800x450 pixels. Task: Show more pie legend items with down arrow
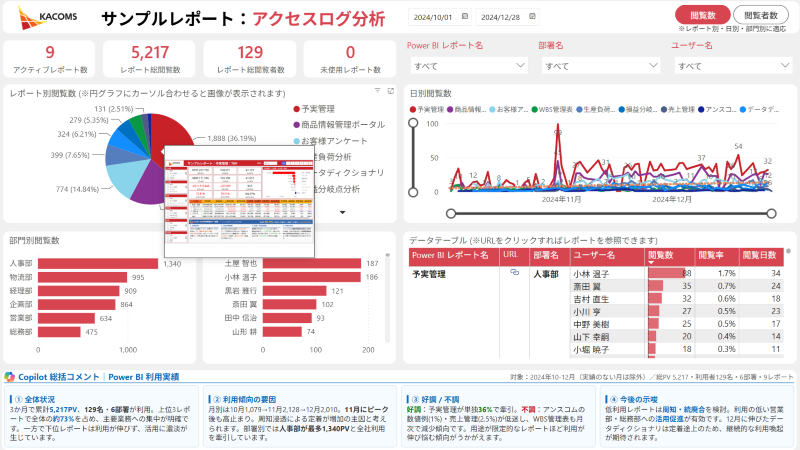tap(342, 212)
